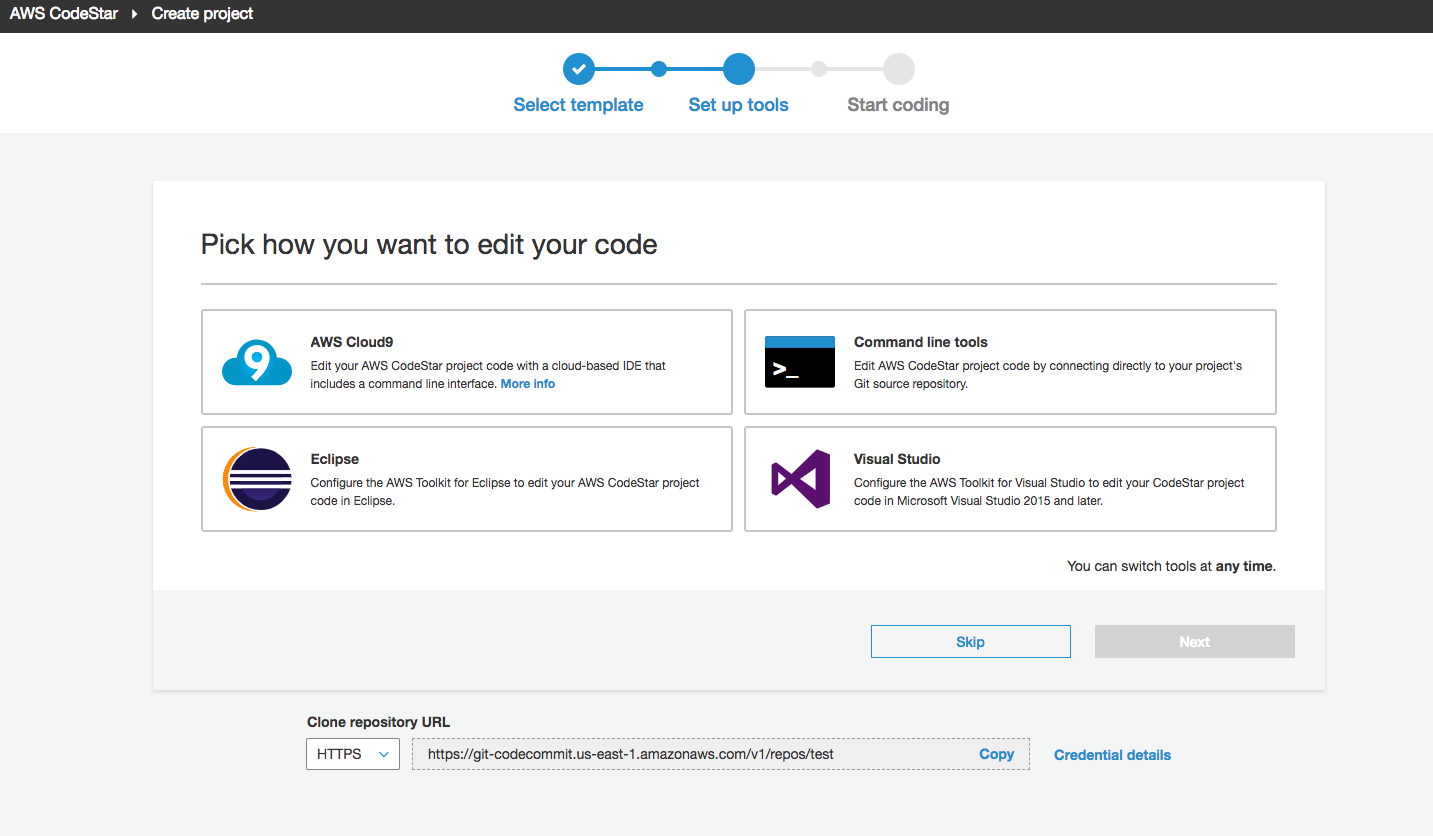Click the completed Select template checkmark circle

tap(578, 68)
